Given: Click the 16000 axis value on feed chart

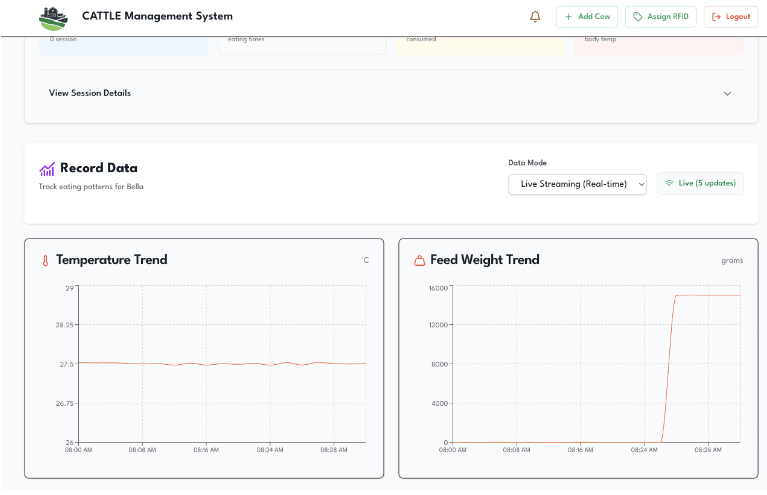Looking at the screenshot, I should click(438, 288).
